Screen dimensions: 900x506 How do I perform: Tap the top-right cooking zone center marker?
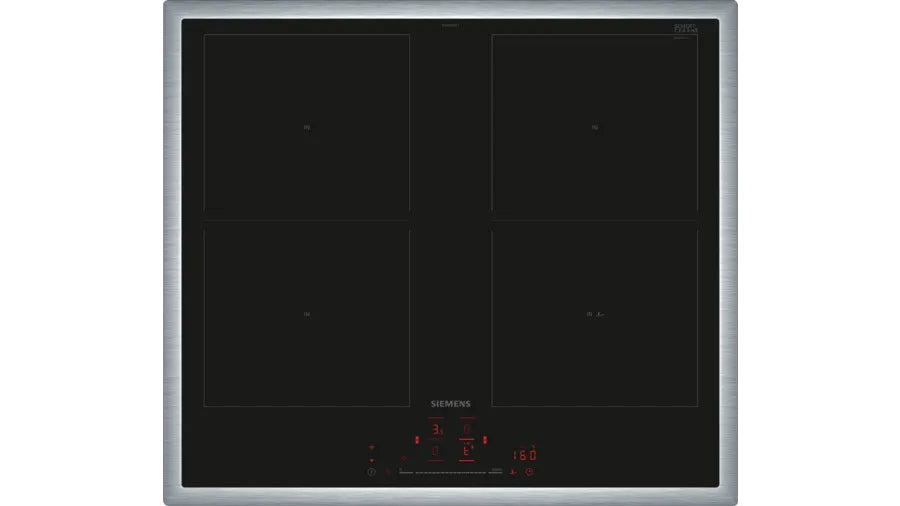pyautogui.click(x=594, y=127)
